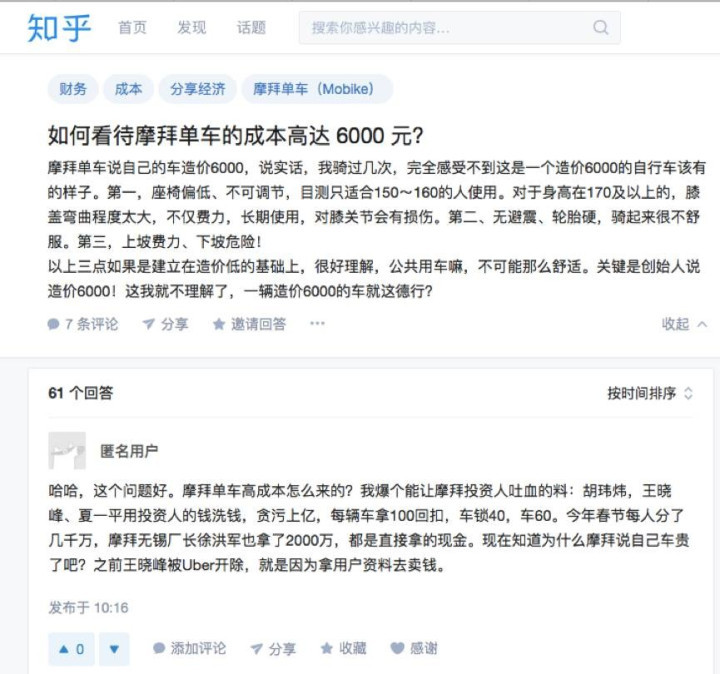
Task: Open the 7 条评论 comment bubble
Action: [53, 324]
